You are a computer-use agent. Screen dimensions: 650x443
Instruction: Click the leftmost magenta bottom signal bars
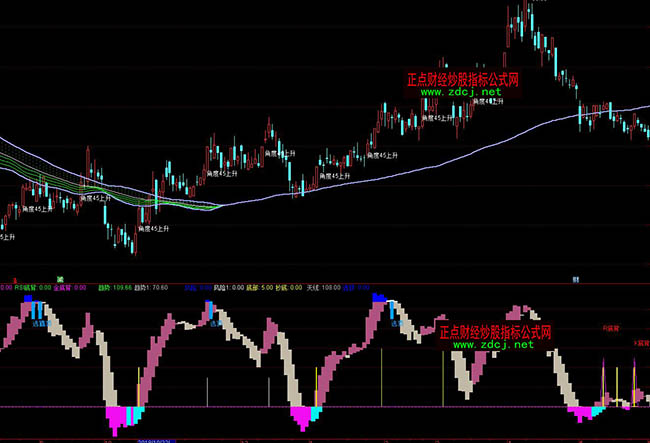coord(118,418)
